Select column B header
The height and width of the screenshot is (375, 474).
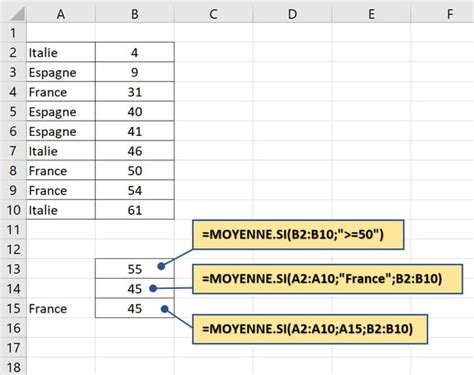coord(135,14)
